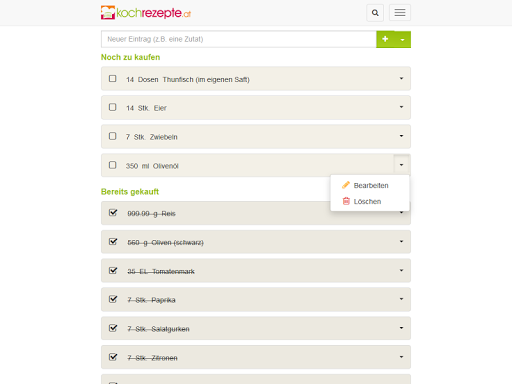This screenshot has width=512, height=384.
Task: Click the Neuer Eintrag input field
Action: click(239, 39)
